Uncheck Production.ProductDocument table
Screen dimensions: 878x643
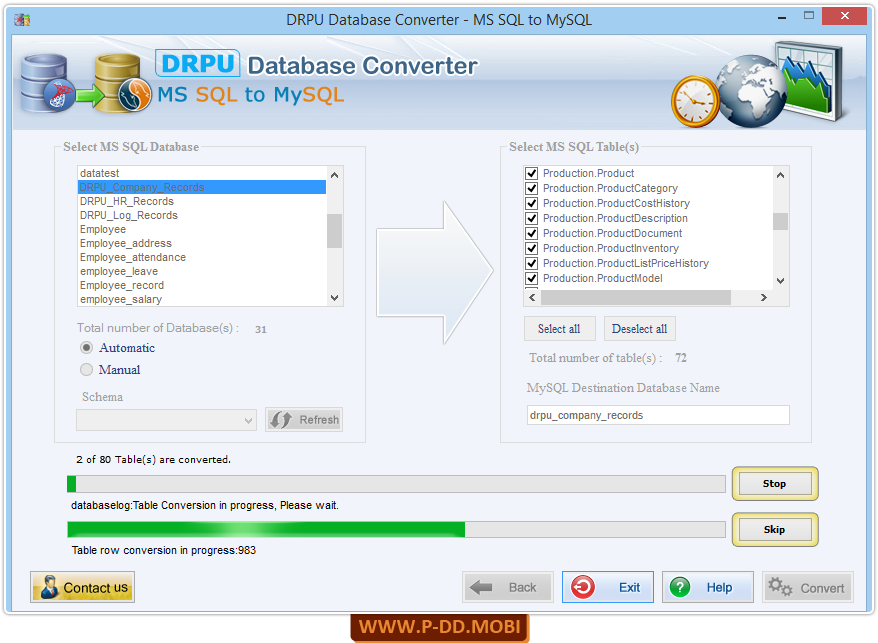pos(531,234)
